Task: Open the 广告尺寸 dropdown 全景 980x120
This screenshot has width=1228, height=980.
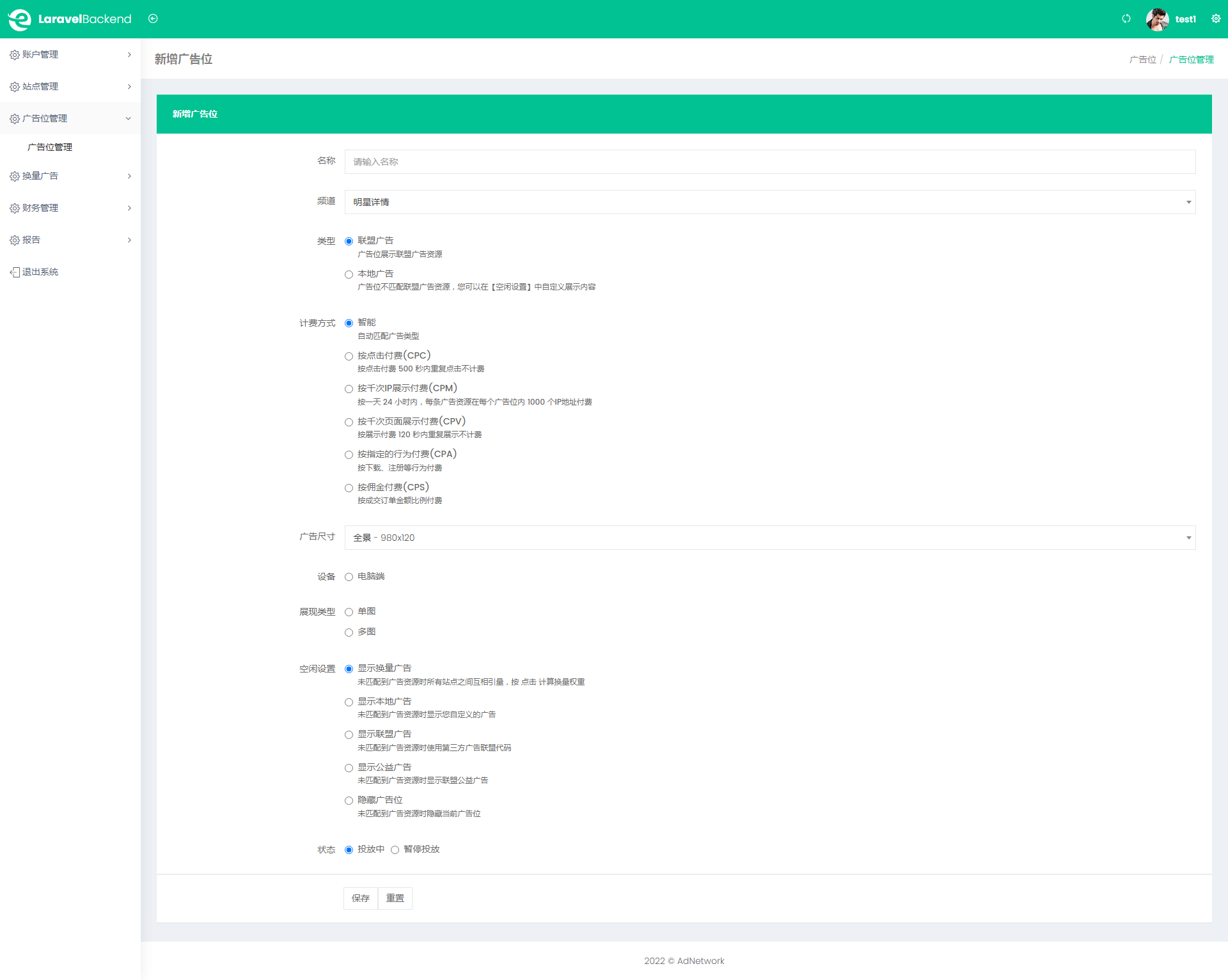Action: (769, 538)
